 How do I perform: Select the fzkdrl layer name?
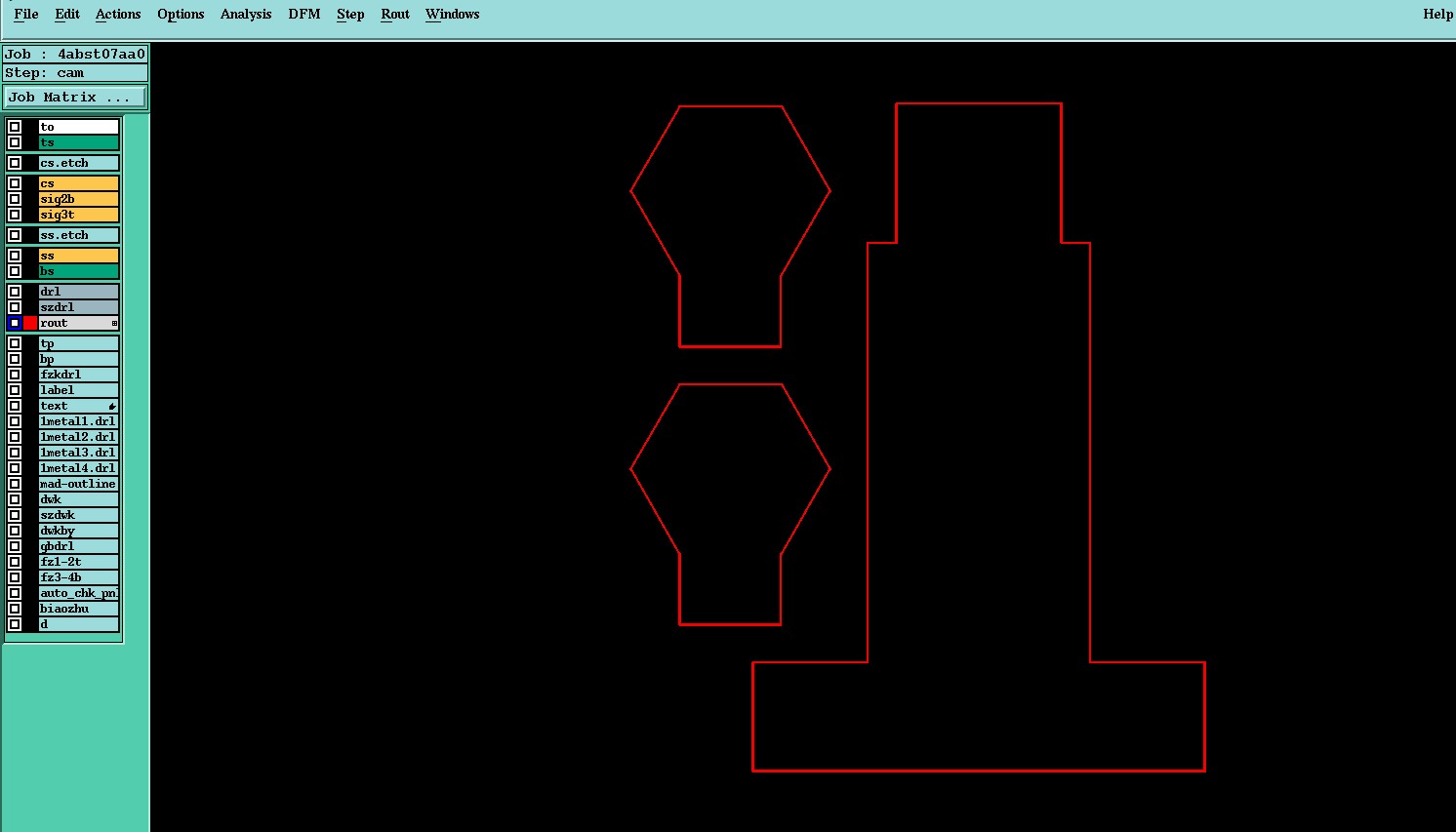(x=78, y=375)
